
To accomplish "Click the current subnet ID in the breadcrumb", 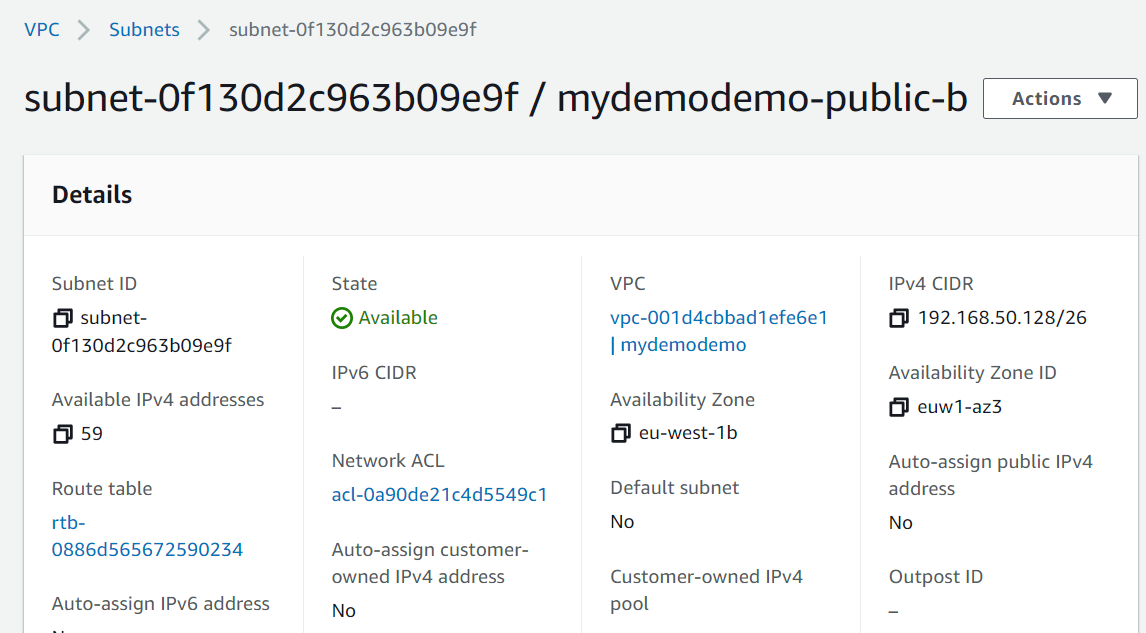I will [x=353, y=30].
